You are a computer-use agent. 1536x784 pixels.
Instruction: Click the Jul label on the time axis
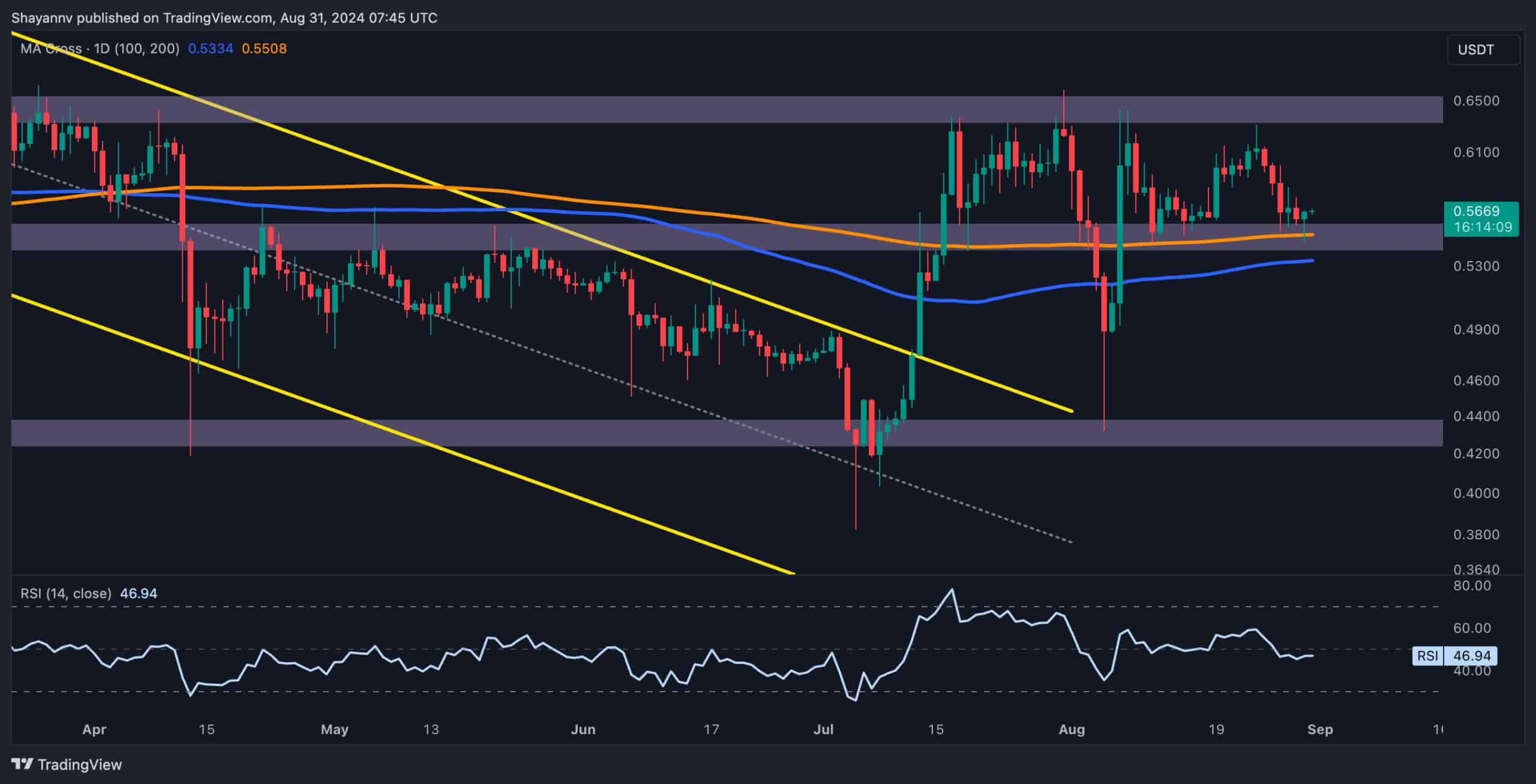[x=823, y=729]
